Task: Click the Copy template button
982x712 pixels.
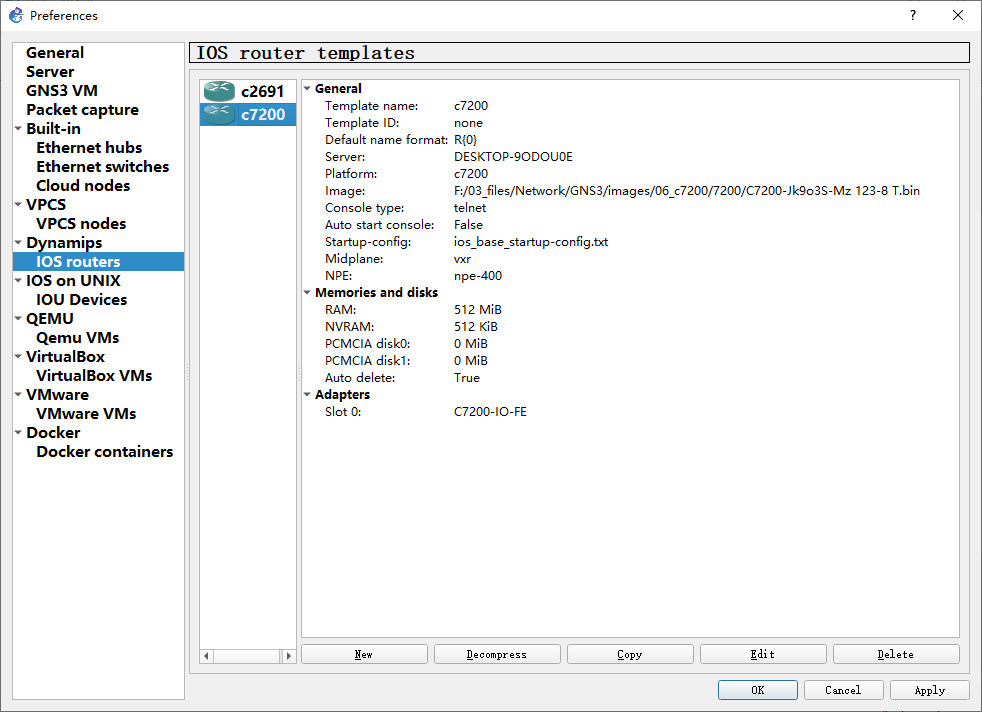Action: (630, 654)
